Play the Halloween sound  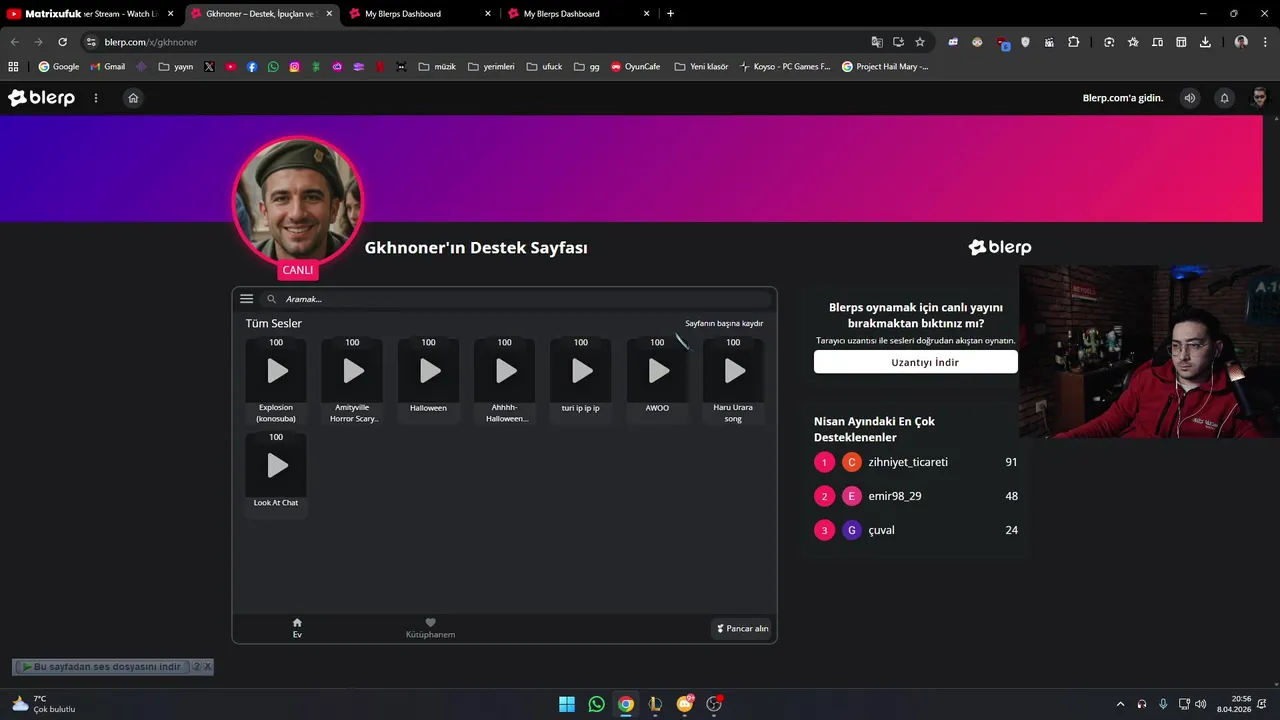tap(429, 372)
